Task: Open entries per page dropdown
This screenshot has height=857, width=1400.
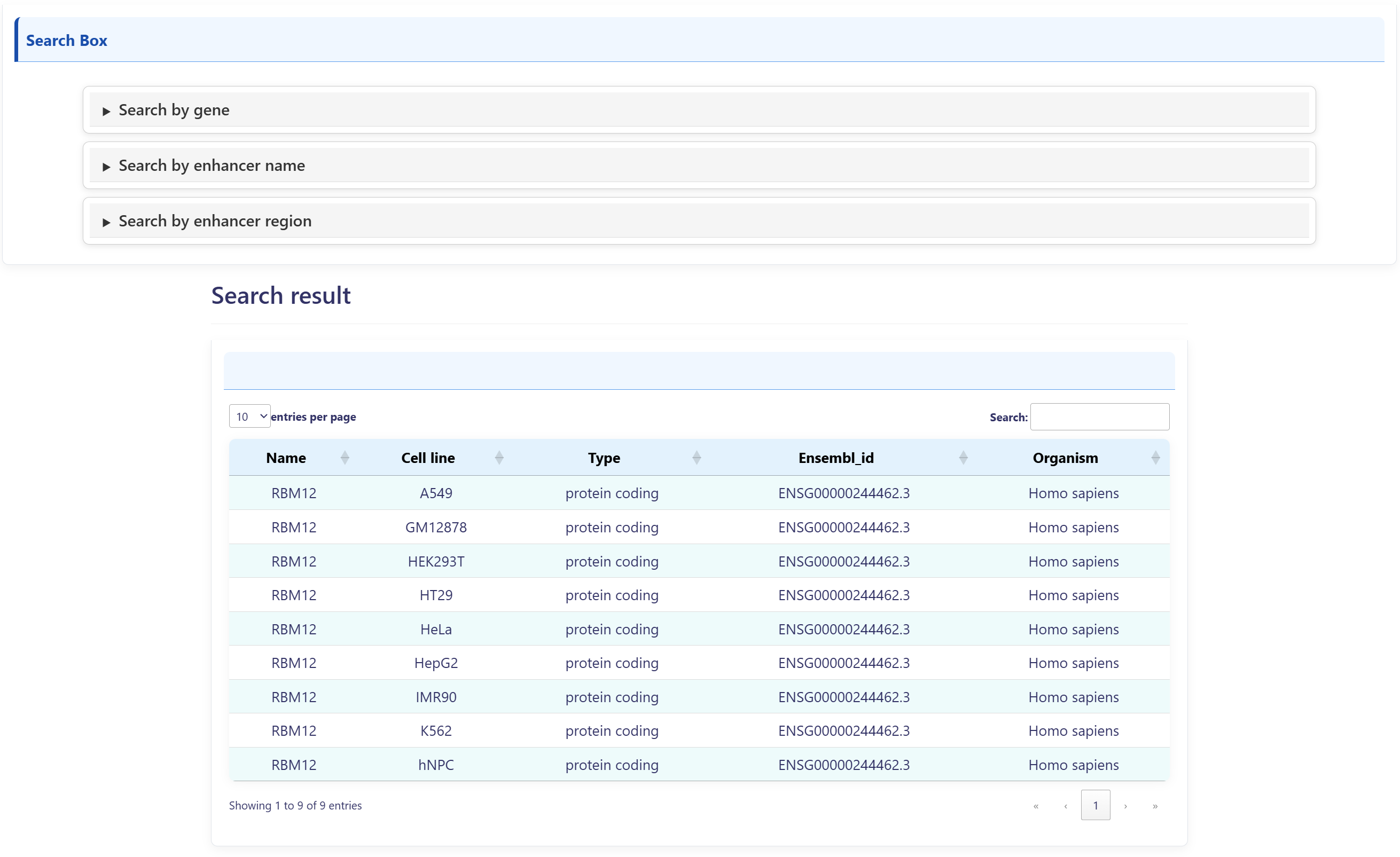Action: click(249, 416)
